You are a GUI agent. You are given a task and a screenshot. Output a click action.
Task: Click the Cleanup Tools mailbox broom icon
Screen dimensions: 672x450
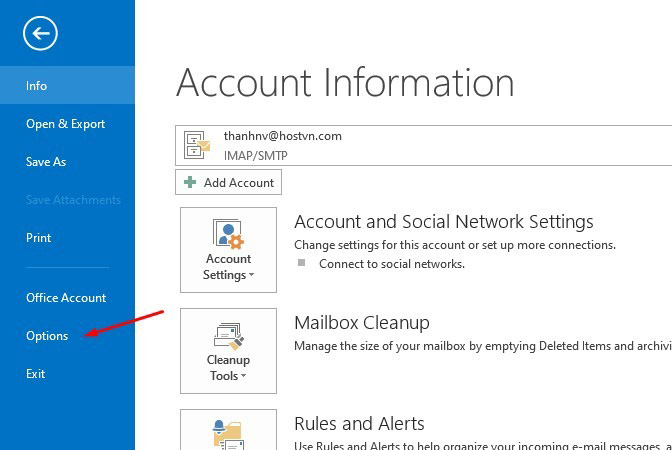(228, 337)
